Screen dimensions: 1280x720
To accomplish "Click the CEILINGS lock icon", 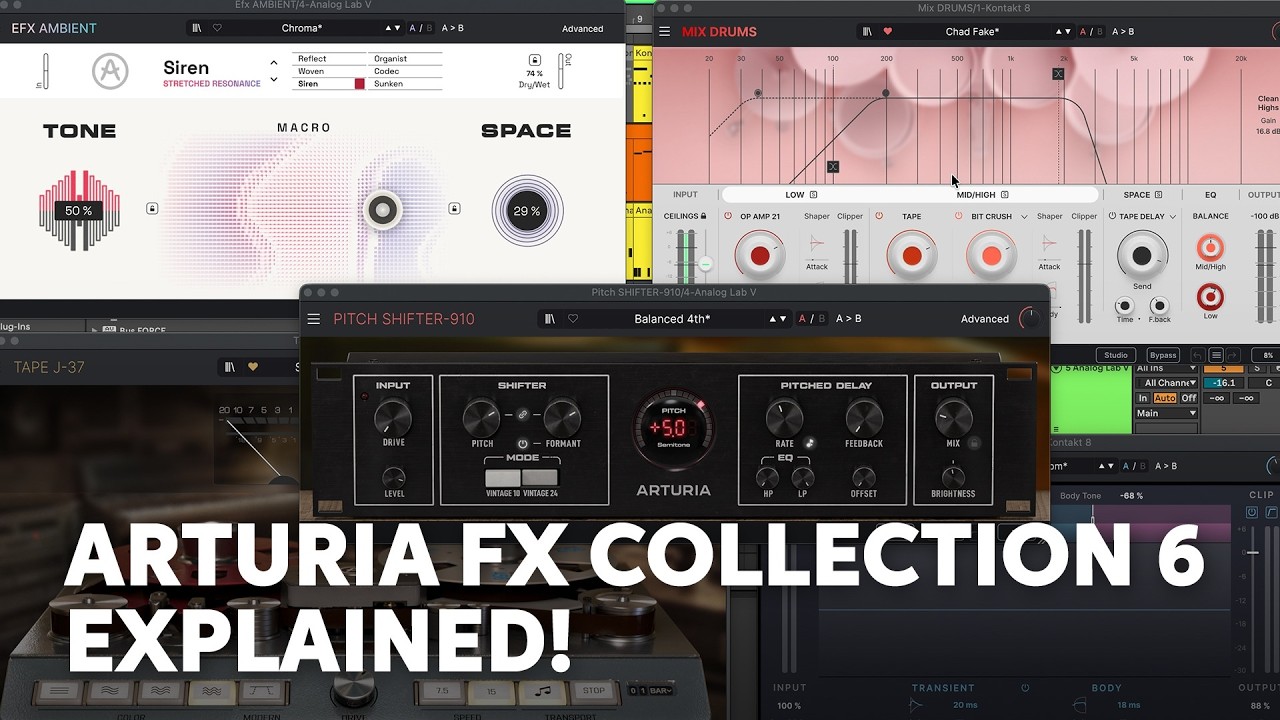I will coord(703,216).
